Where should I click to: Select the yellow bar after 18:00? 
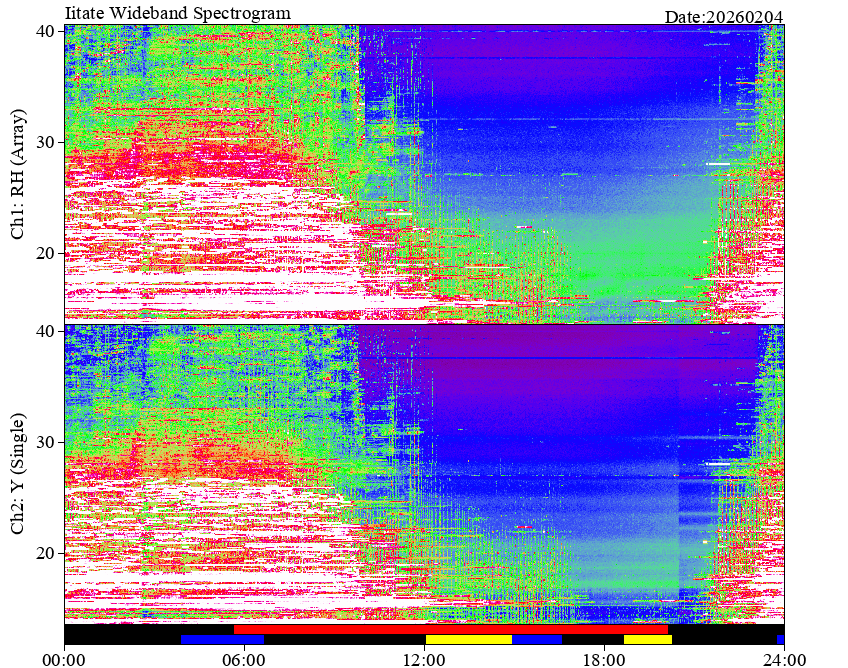[x=648, y=639]
